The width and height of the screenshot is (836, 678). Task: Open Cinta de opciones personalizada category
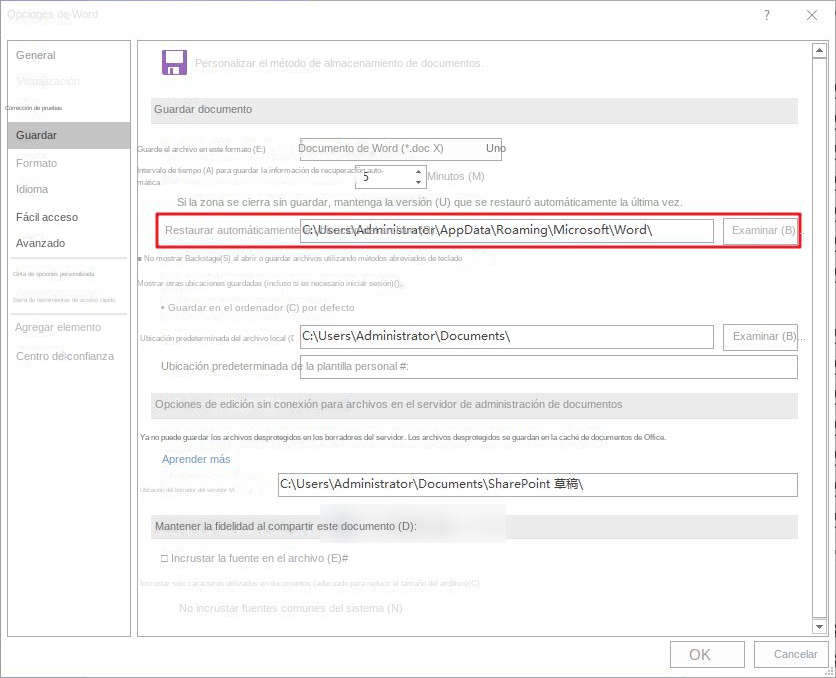pyautogui.click(x=54, y=274)
